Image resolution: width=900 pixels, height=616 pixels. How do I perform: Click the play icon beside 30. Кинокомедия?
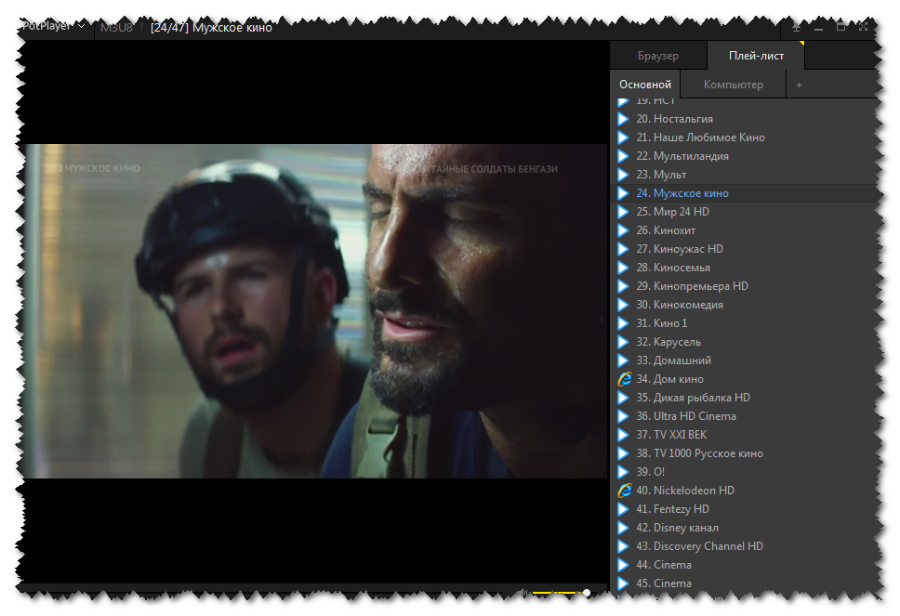tap(623, 305)
